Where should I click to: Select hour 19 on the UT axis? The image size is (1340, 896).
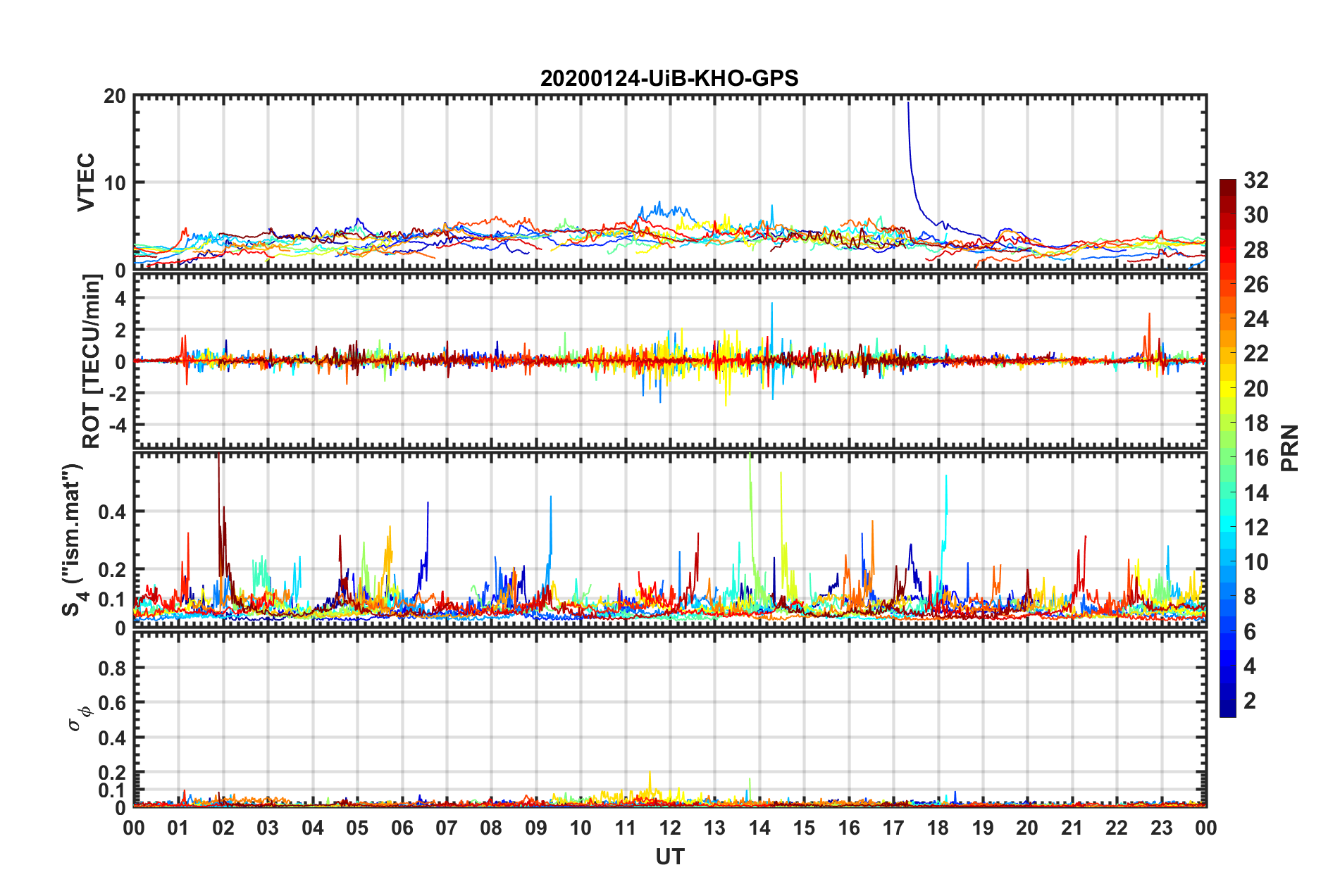click(983, 828)
